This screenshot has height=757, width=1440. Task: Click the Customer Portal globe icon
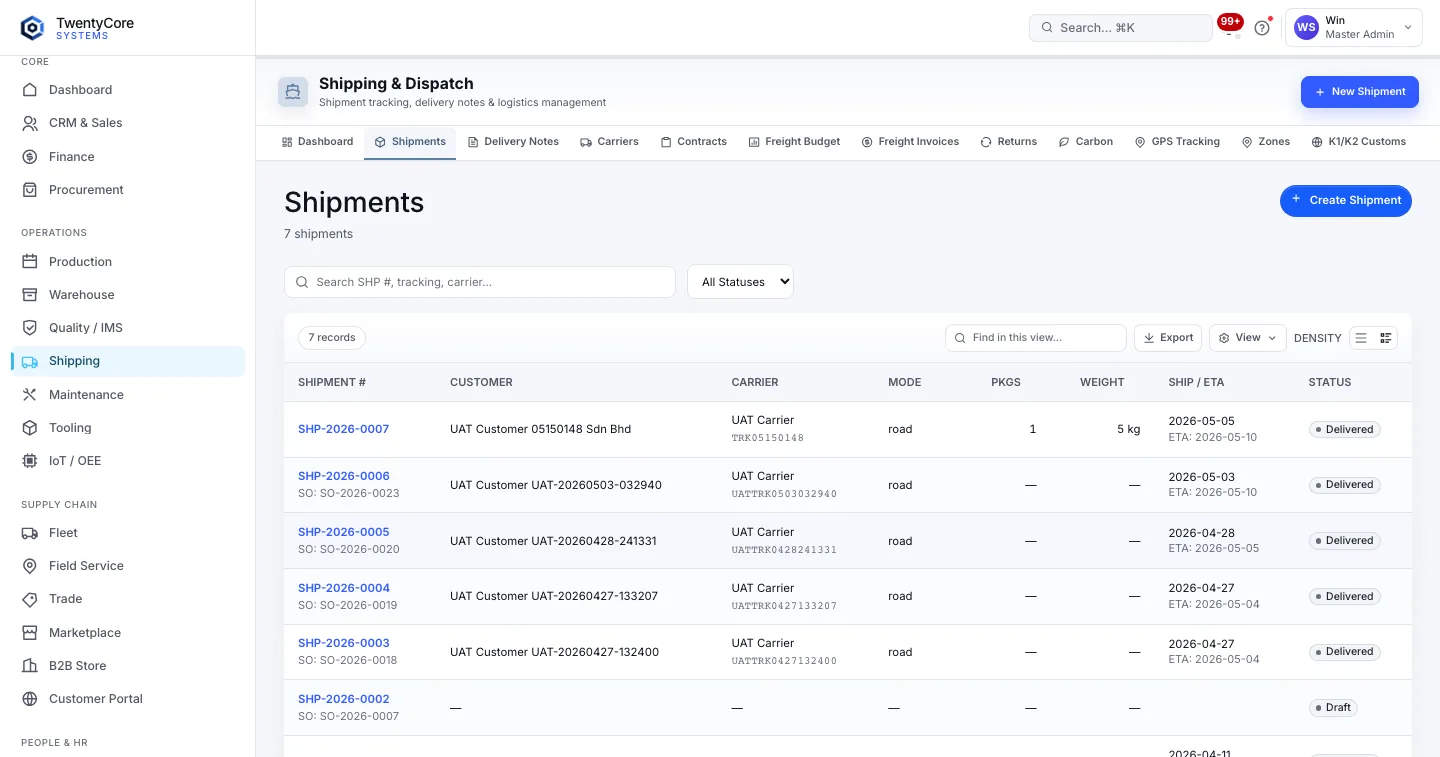pos(30,699)
